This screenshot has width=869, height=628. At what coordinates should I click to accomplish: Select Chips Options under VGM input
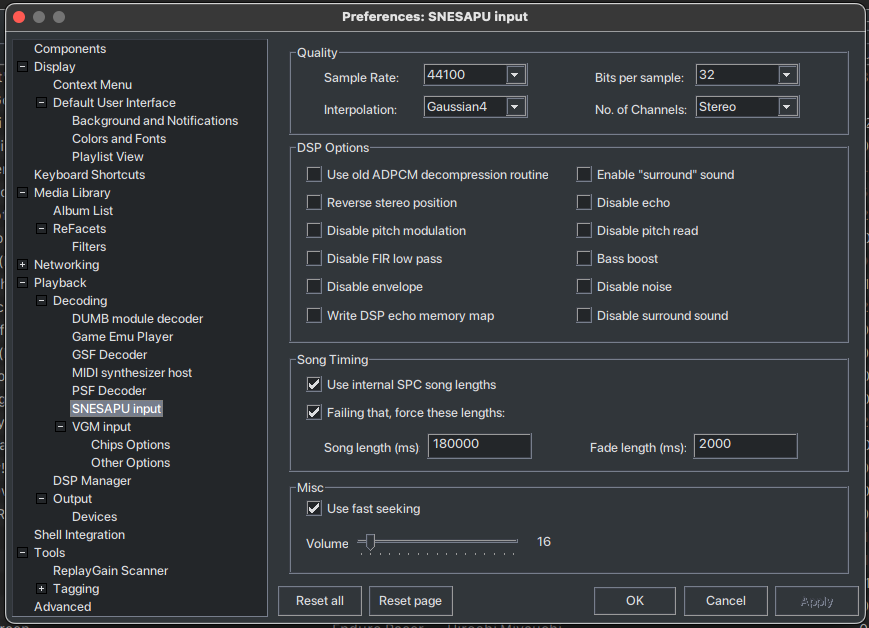coord(131,445)
